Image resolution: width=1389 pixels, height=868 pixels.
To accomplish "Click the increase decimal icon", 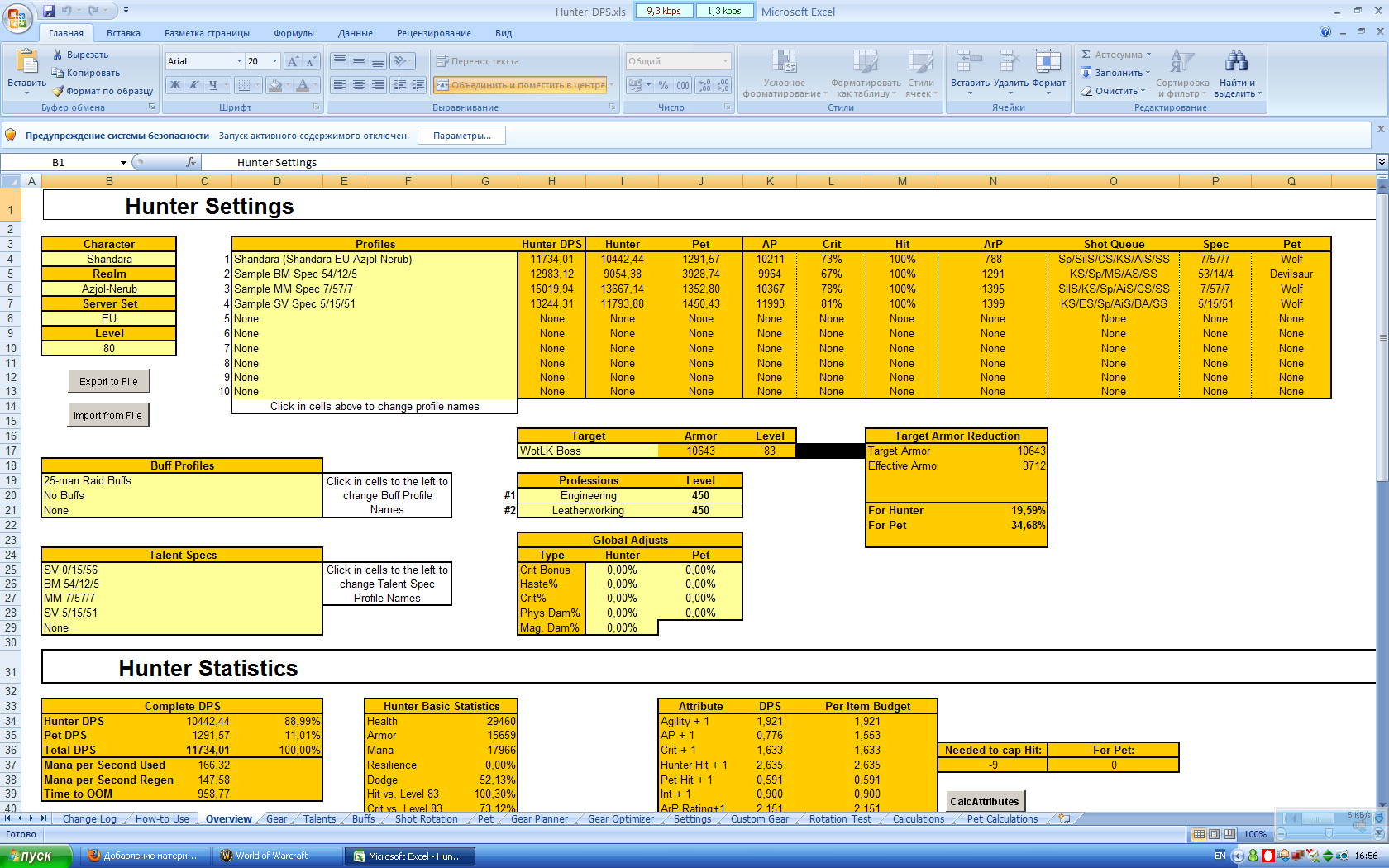I will 704,85.
